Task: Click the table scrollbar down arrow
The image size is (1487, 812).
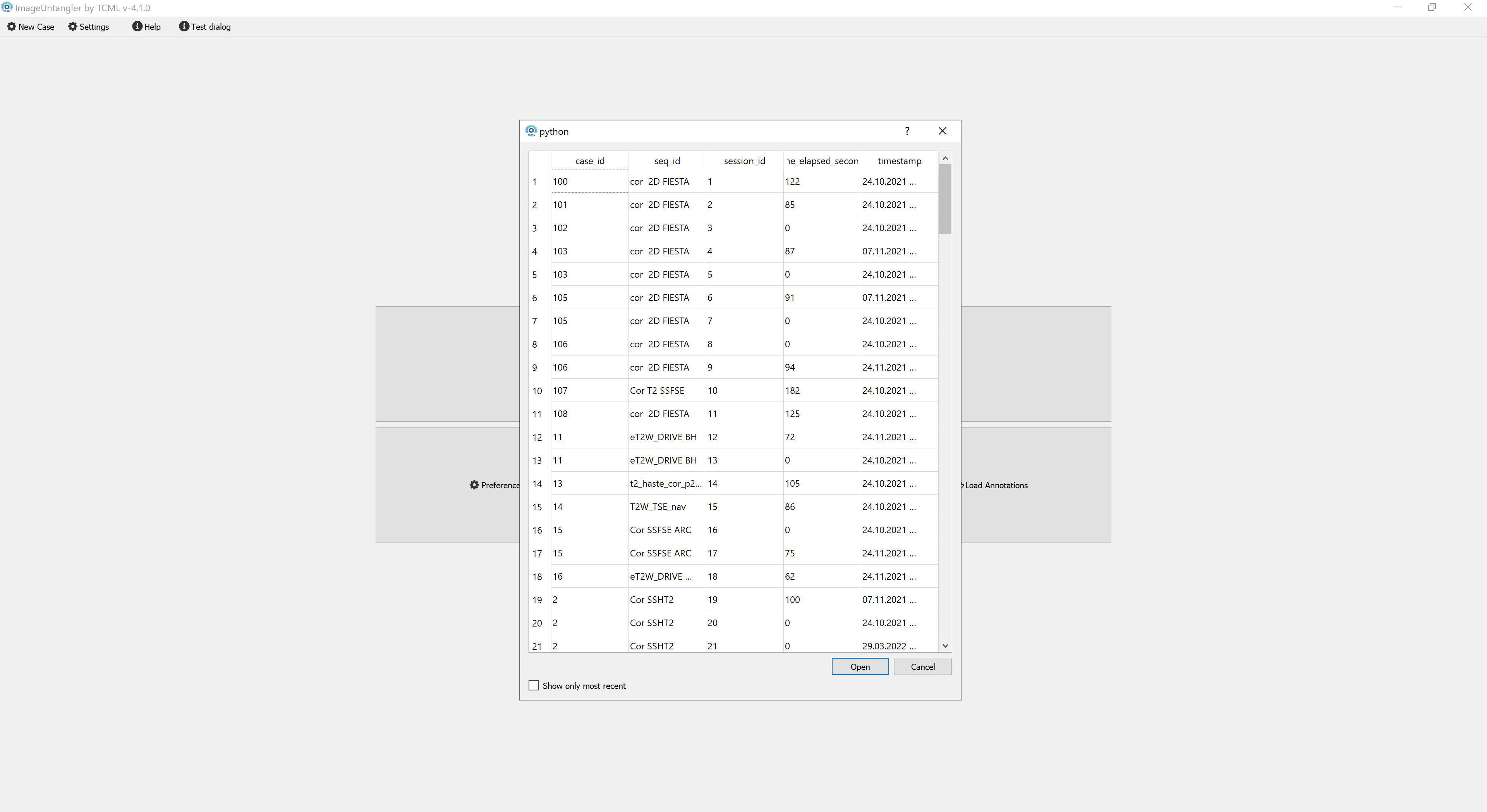Action: [945, 646]
